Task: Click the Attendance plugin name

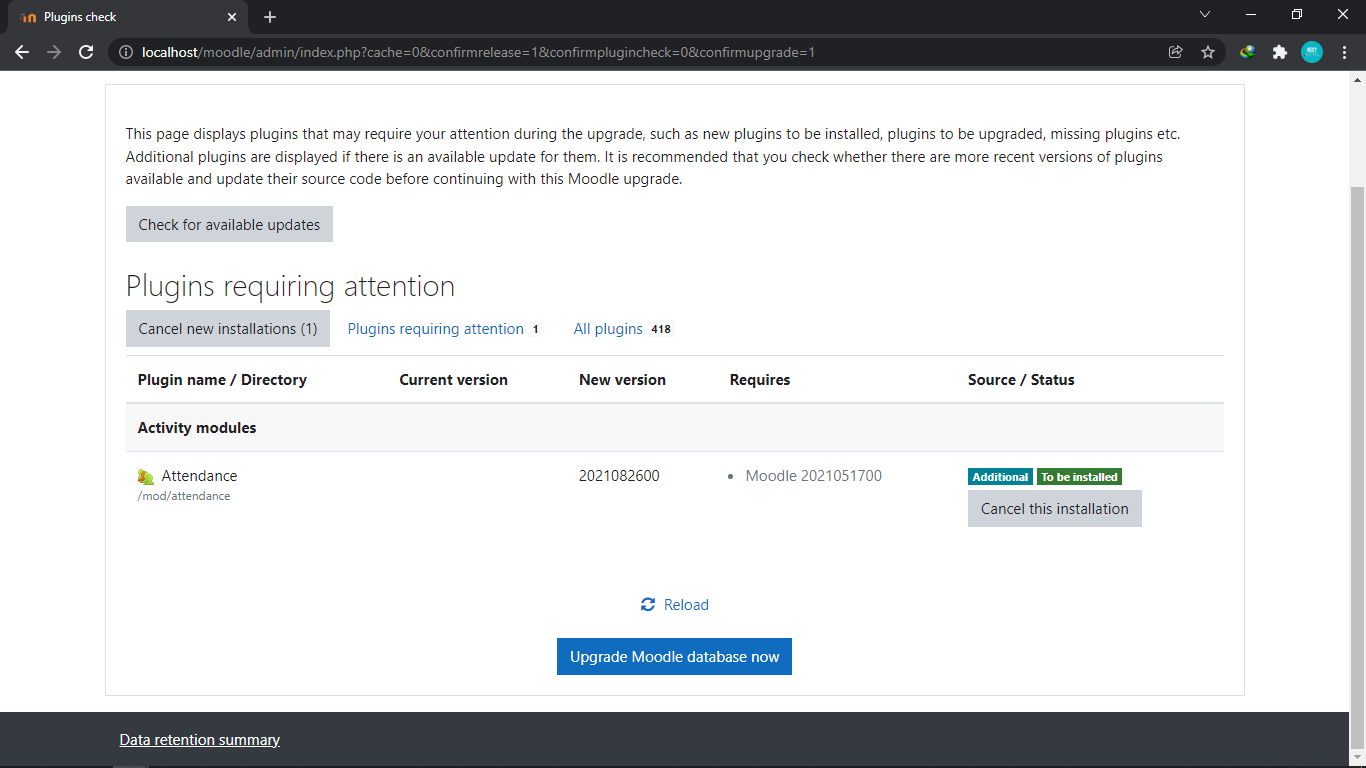Action: click(x=199, y=476)
